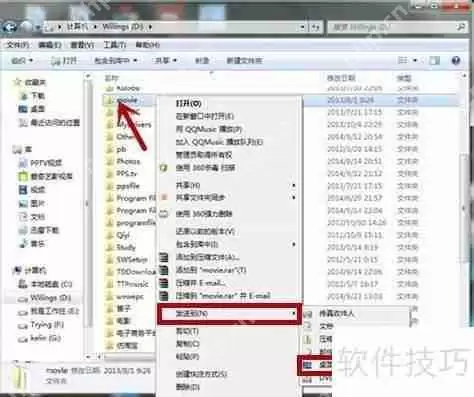Open recent pages dropdown beside forward button
Screen dimensions: 474x397
tap(39, 27)
